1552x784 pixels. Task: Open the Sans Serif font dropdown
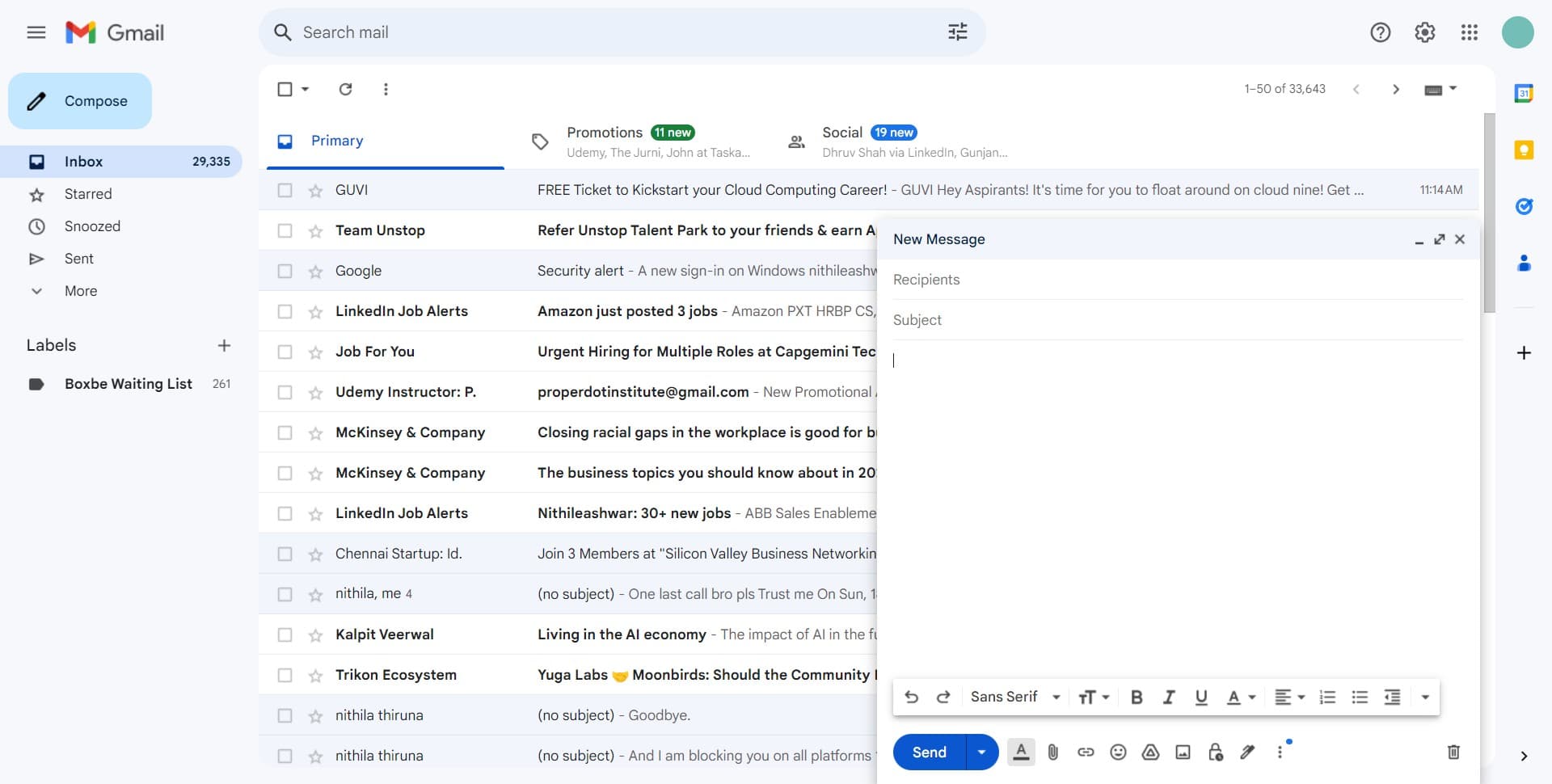tap(1014, 698)
